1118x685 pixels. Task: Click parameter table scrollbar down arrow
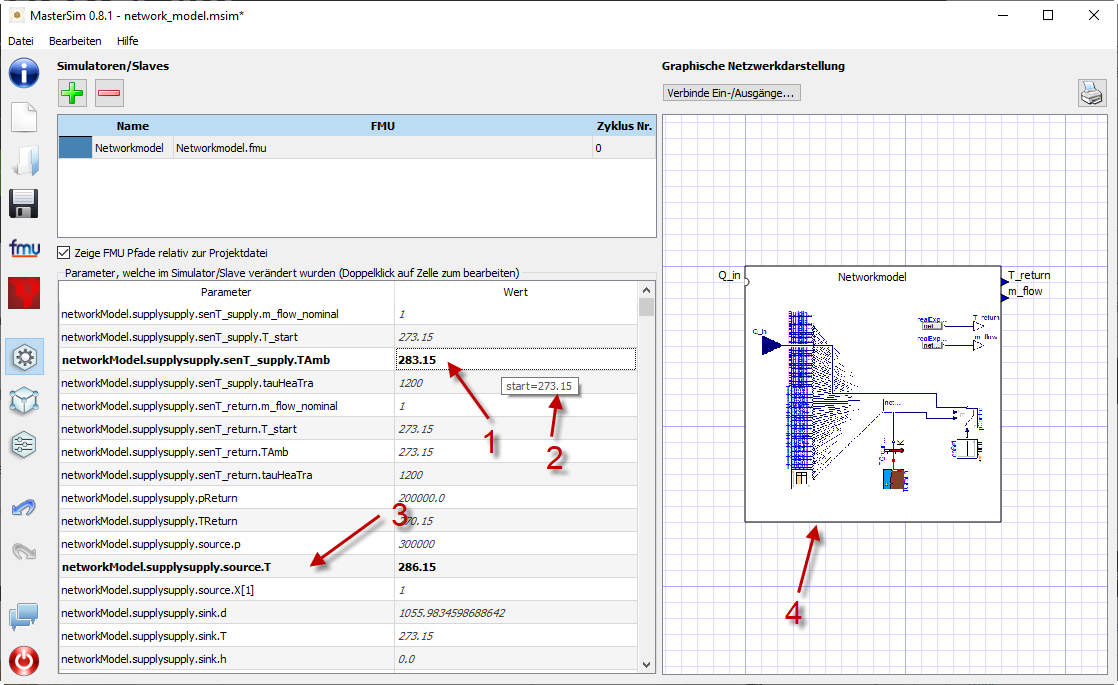[x=646, y=664]
